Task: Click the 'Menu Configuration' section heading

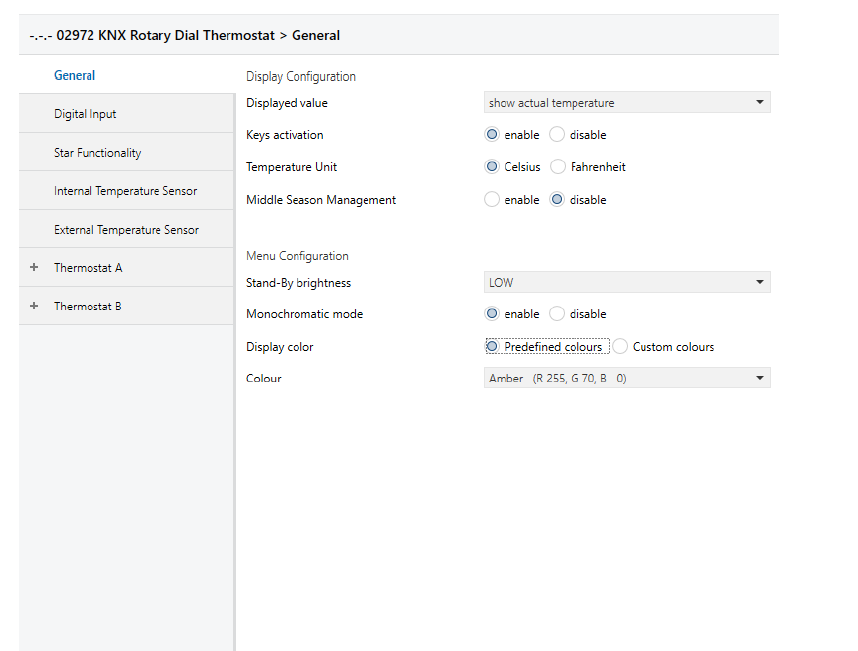Action: pos(297,256)
